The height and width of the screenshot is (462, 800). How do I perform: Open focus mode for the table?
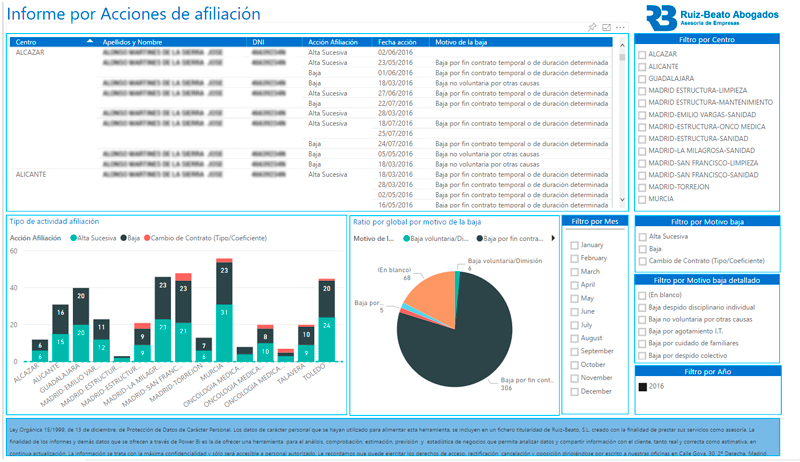click(x=607, y=27)
